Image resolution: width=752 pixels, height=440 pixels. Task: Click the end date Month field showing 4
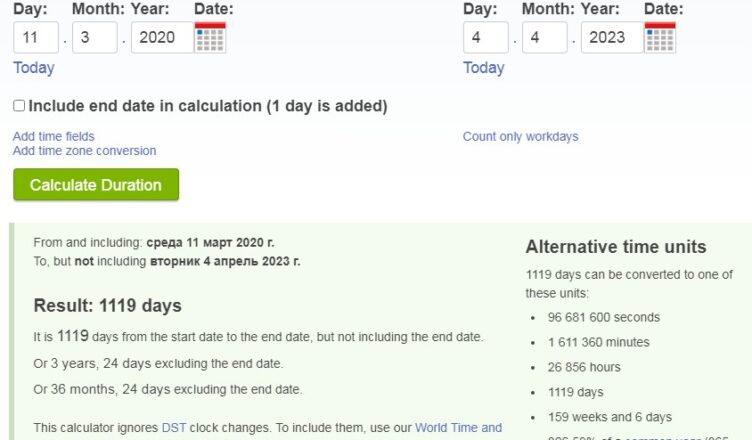point(545,37)
